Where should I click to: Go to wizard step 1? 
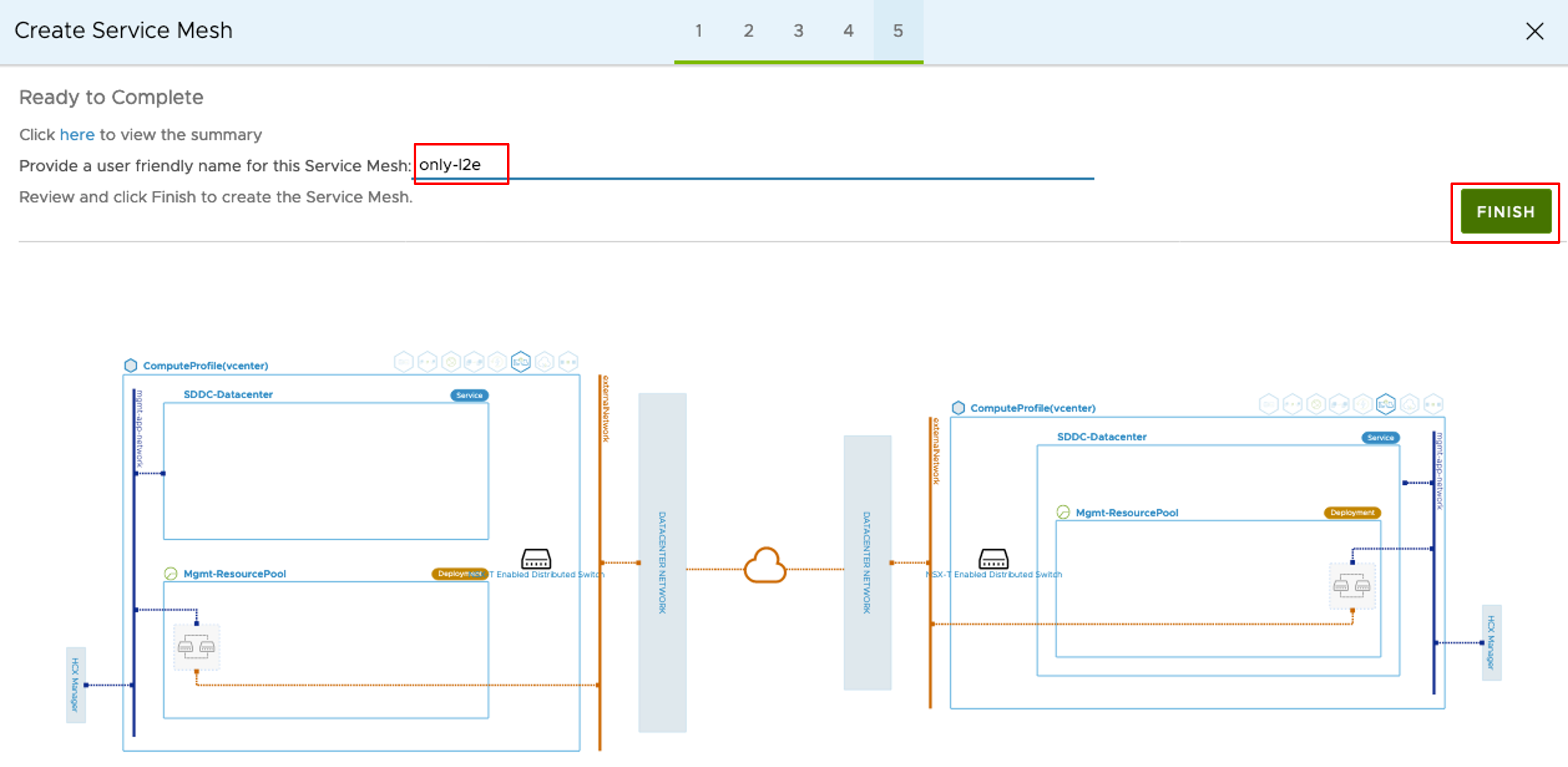[x=698, y=31]
